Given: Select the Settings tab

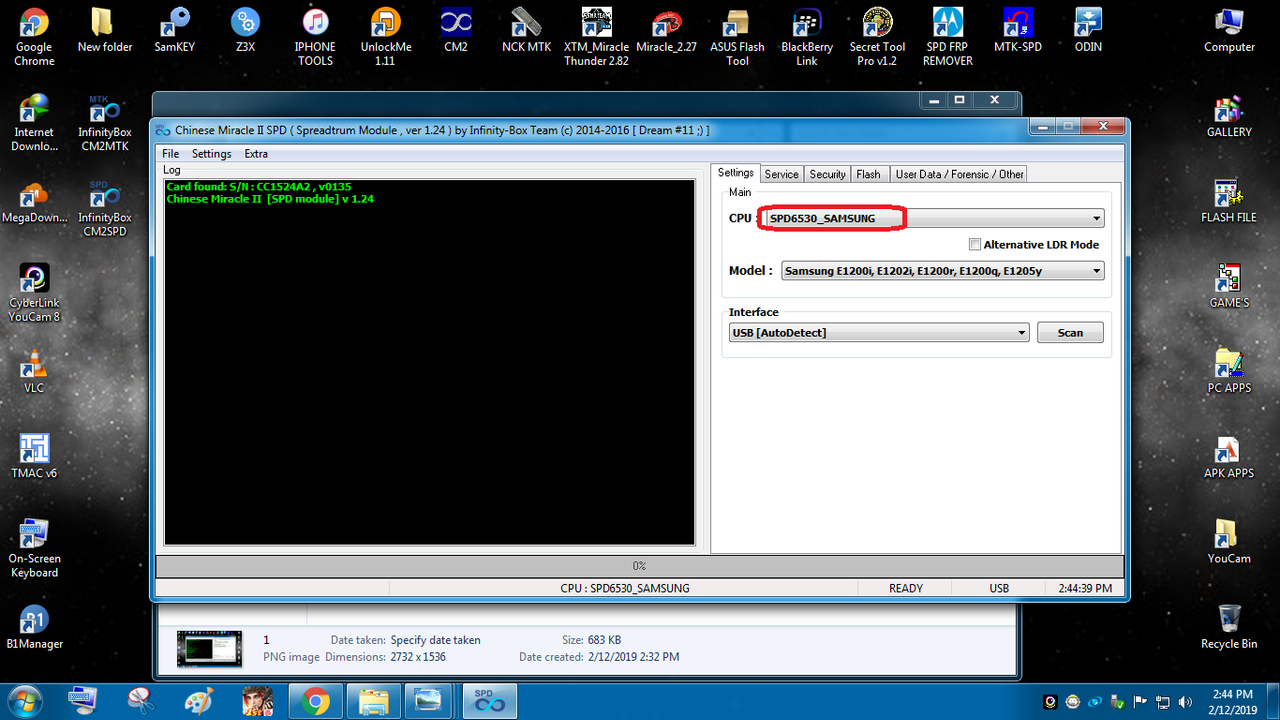Looking at the screenshot, I should point(735,173).
